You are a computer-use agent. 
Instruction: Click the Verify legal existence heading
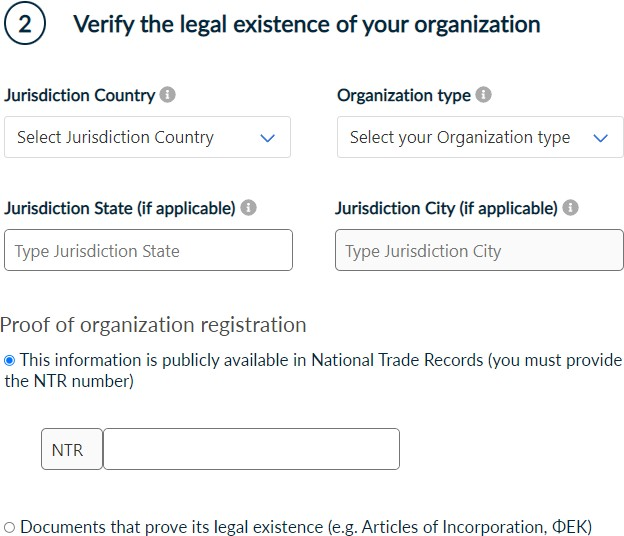click(306, 24)
